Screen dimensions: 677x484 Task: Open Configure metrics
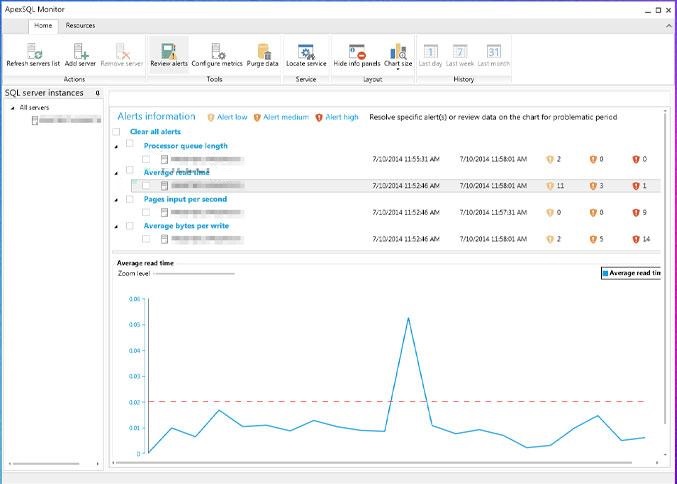click(217, 55)
